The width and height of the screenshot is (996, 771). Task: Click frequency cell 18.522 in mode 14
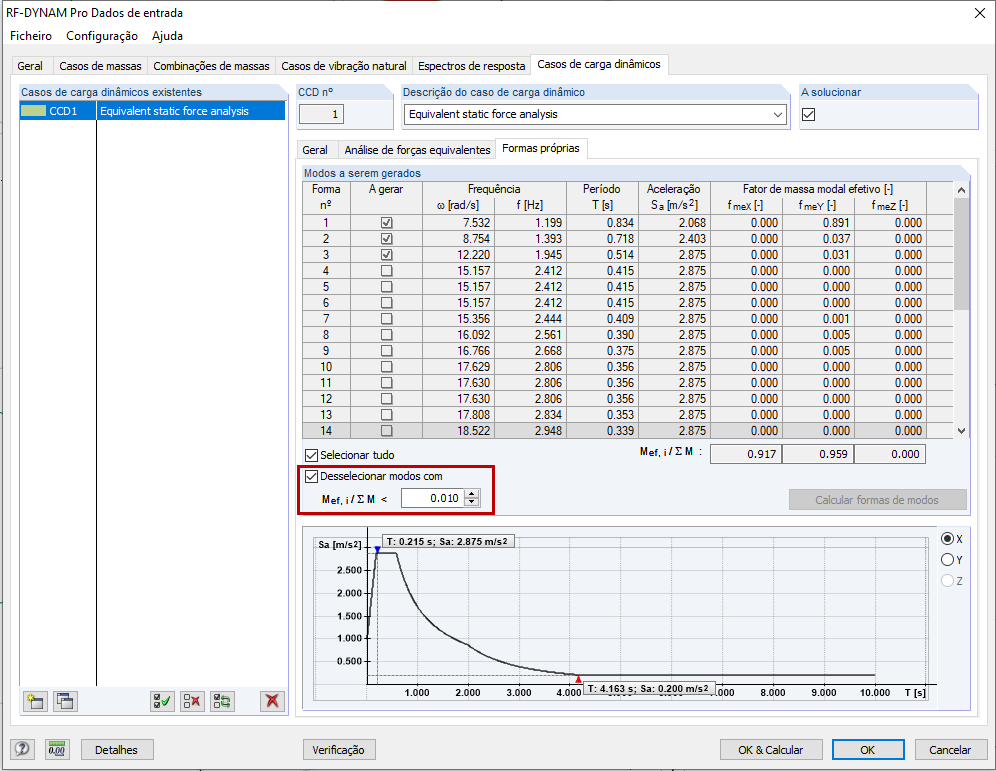[458, 431]
